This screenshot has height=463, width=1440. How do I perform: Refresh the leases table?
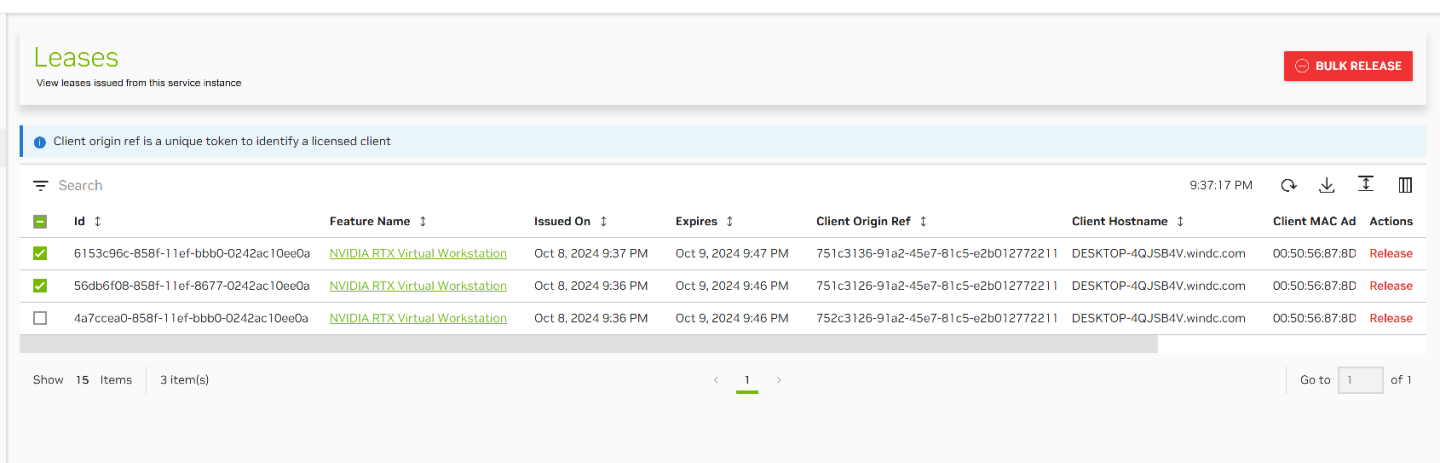[x=1289, y=185]
